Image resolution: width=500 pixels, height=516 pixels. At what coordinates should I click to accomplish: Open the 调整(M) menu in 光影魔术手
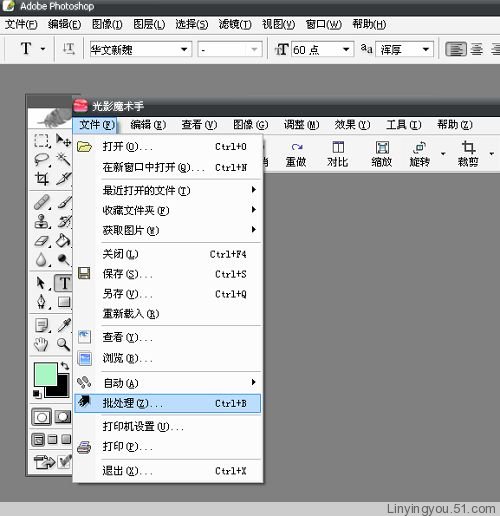click(301, 125)
